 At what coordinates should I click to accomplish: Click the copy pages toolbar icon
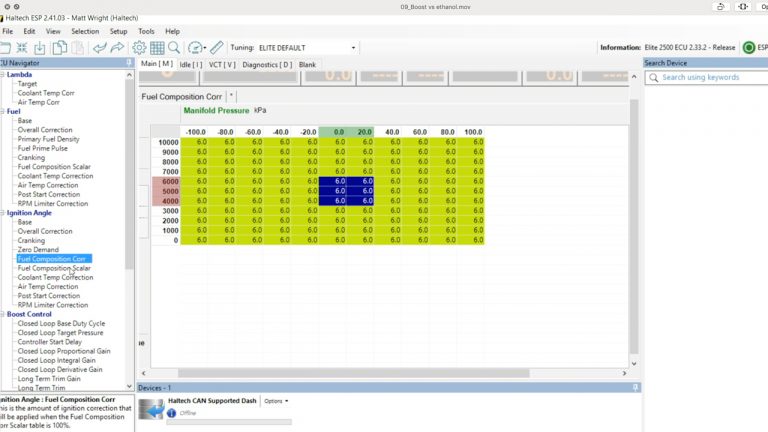click(x=60, y=47)
